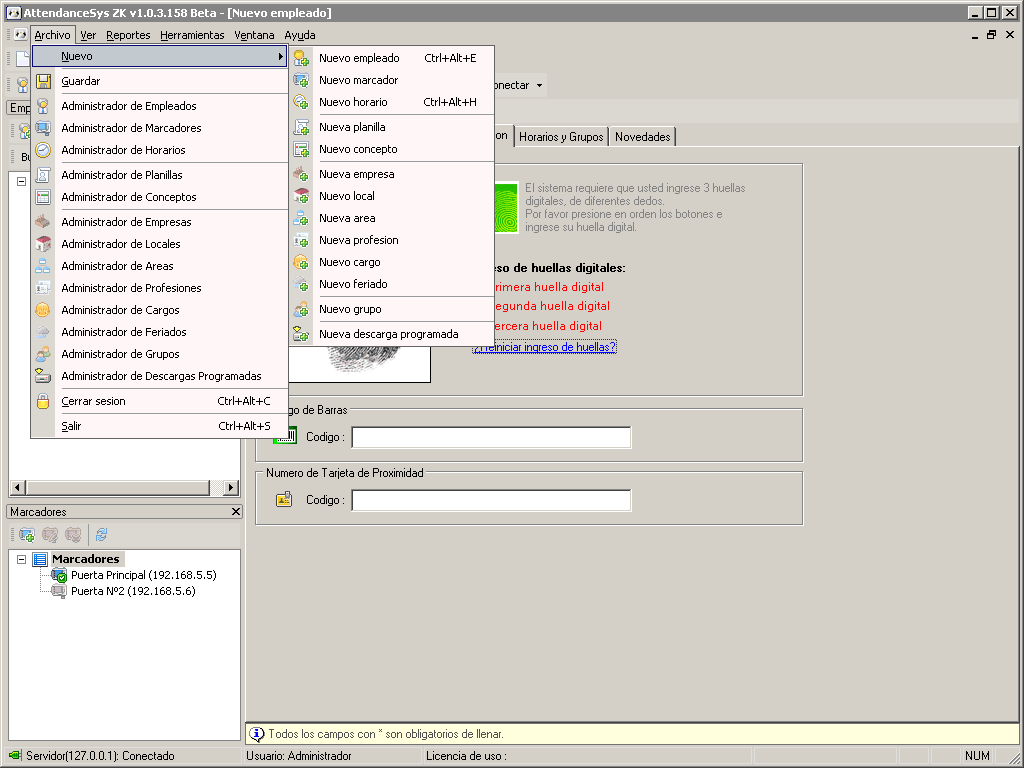Collapse the Marcadores tree node
Screen dimensions: 1024x768
pyautogui.click(x=22, y=559)
